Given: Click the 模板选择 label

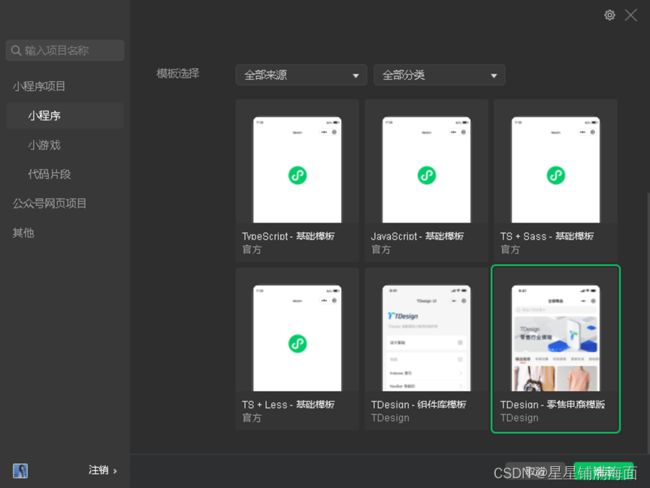Looking at the screenshot, I should pos(178,74).
